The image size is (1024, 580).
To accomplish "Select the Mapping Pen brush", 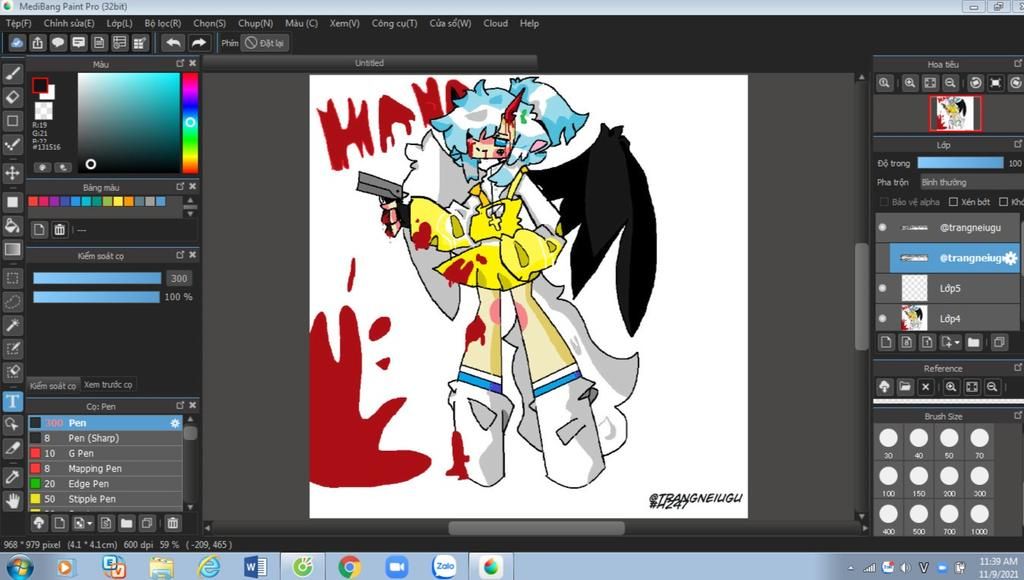I will pyautogui.click(x=104, y=468).
